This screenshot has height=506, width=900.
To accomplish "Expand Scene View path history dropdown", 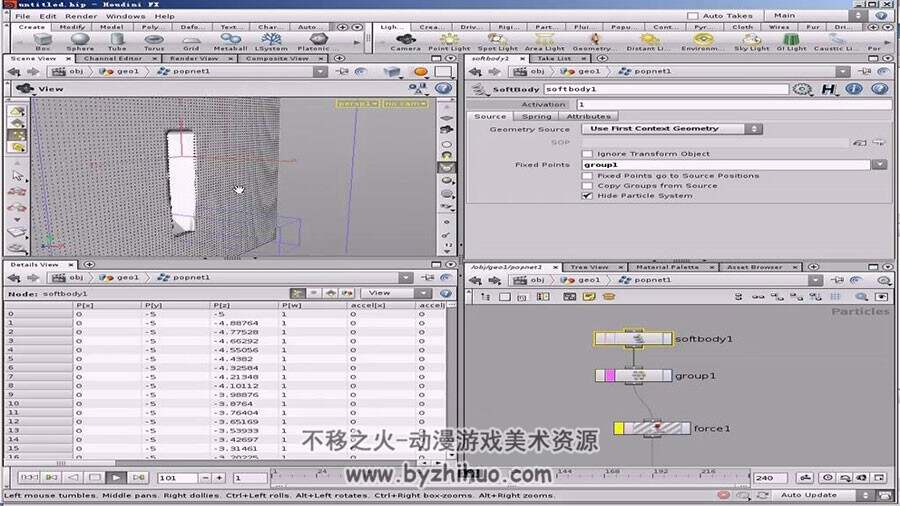I will pos(320,72).
